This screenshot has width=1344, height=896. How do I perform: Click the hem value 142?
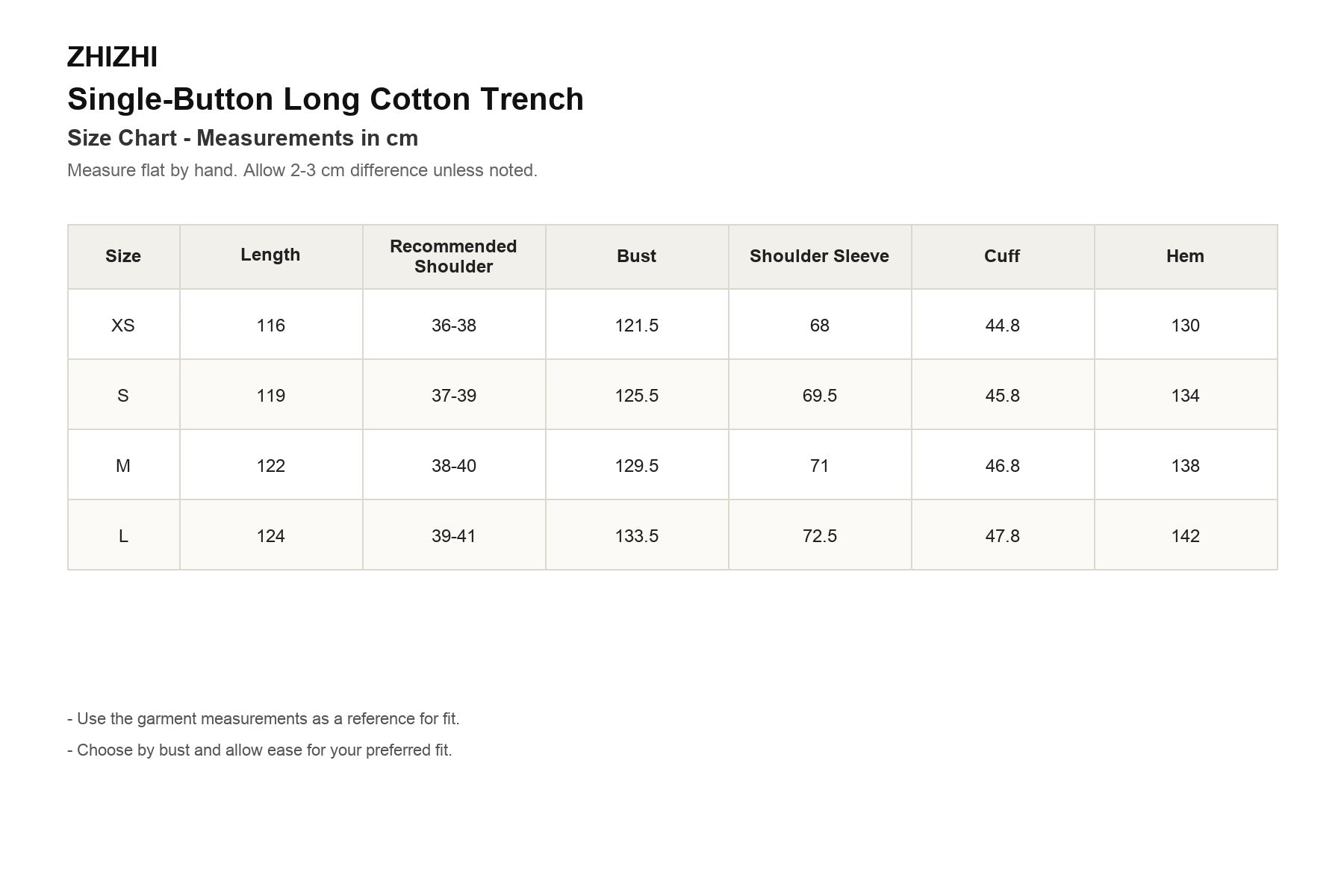pyautogui.click(x=1185, y=536)
